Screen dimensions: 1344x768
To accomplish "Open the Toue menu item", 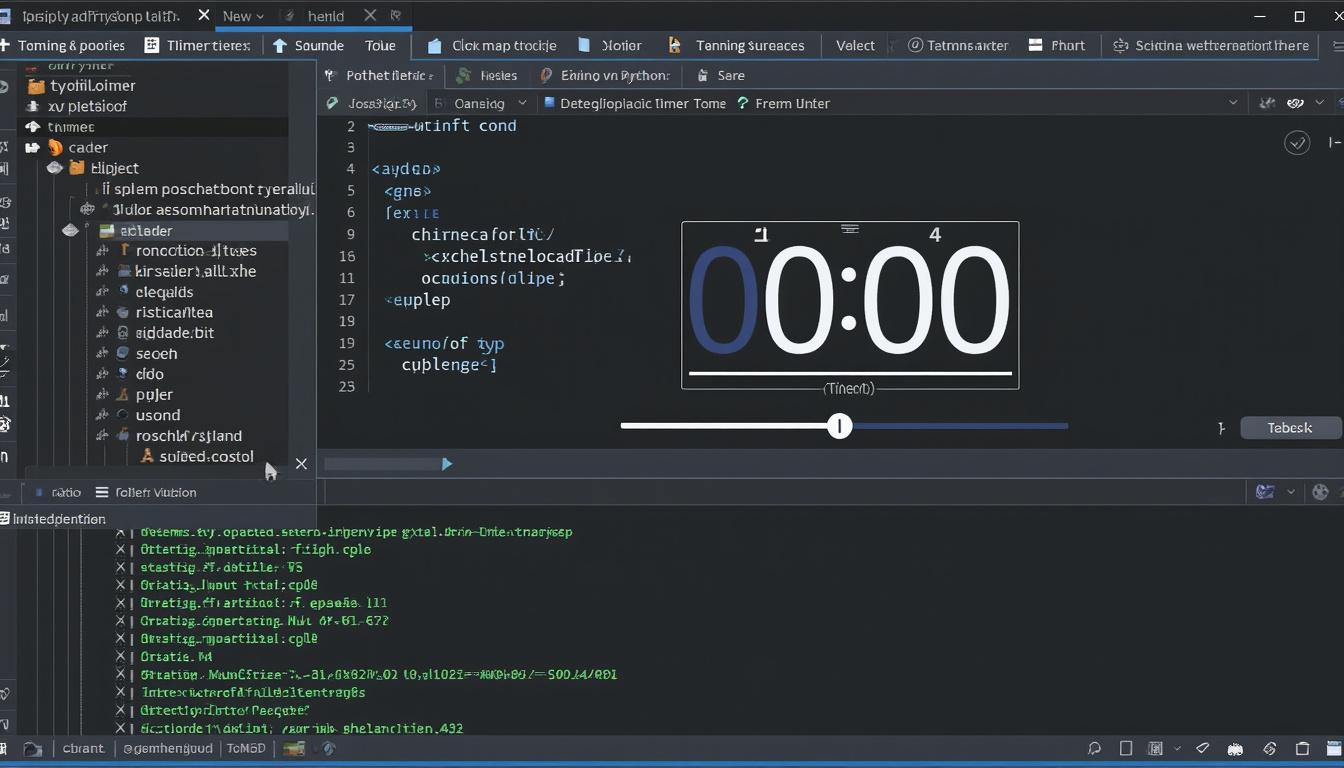I will [381, 45].
